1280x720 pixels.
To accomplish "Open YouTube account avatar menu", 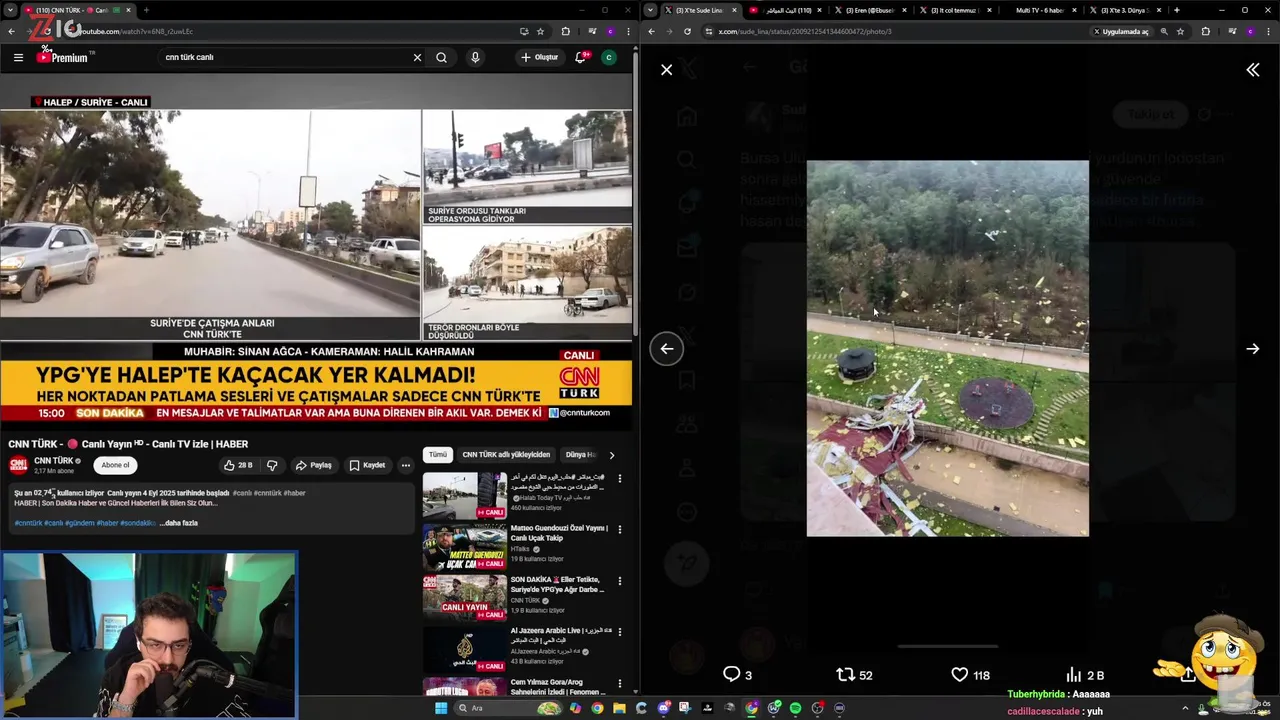I will click(x=608, y=57).
